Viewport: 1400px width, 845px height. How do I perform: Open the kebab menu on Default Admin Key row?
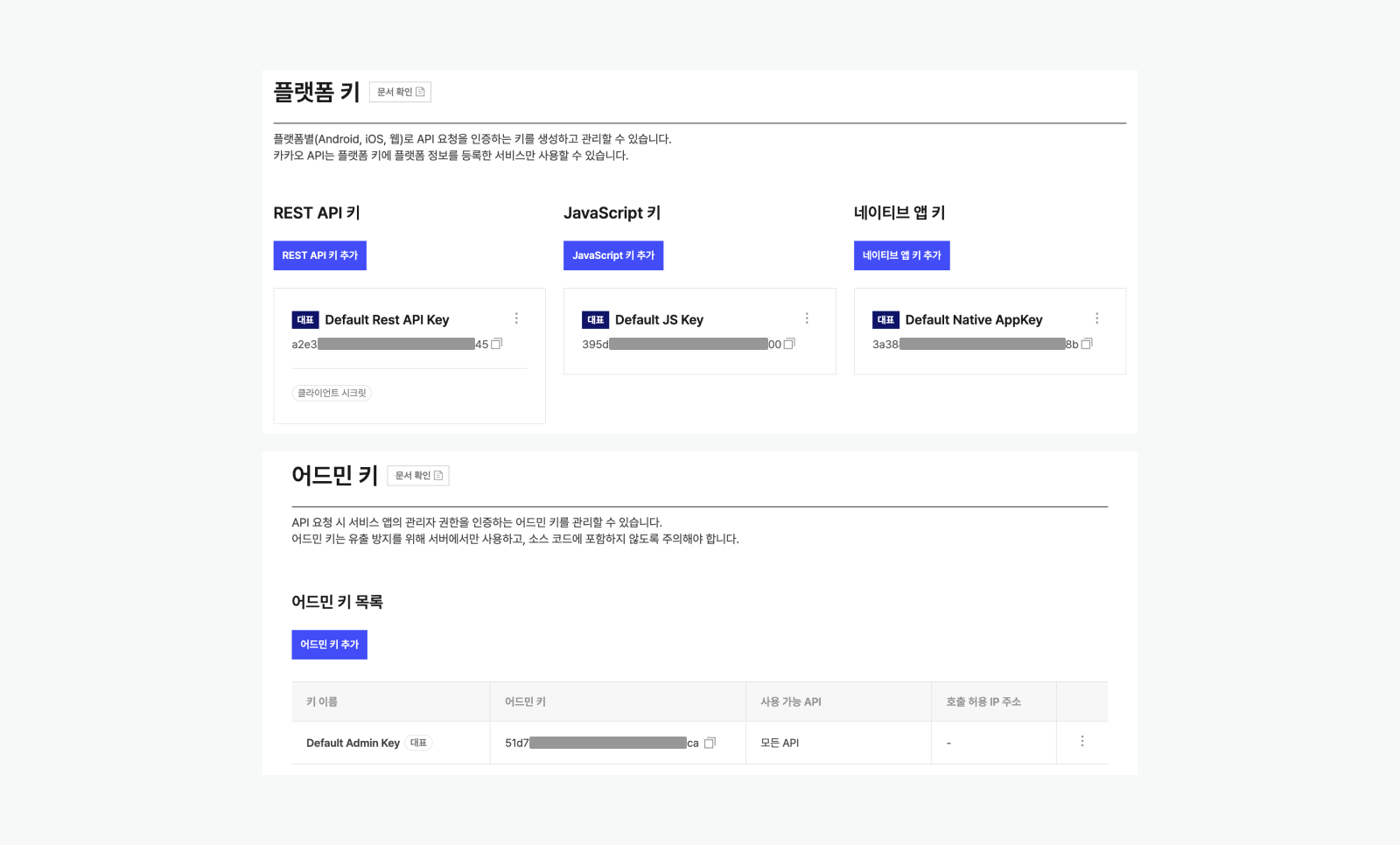click(x=1082, y=741)
